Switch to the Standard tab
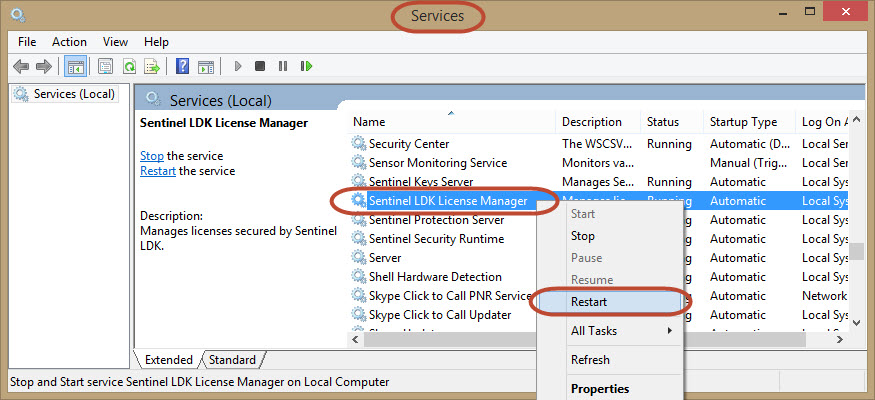875x400 pixels. click(232, 360)
